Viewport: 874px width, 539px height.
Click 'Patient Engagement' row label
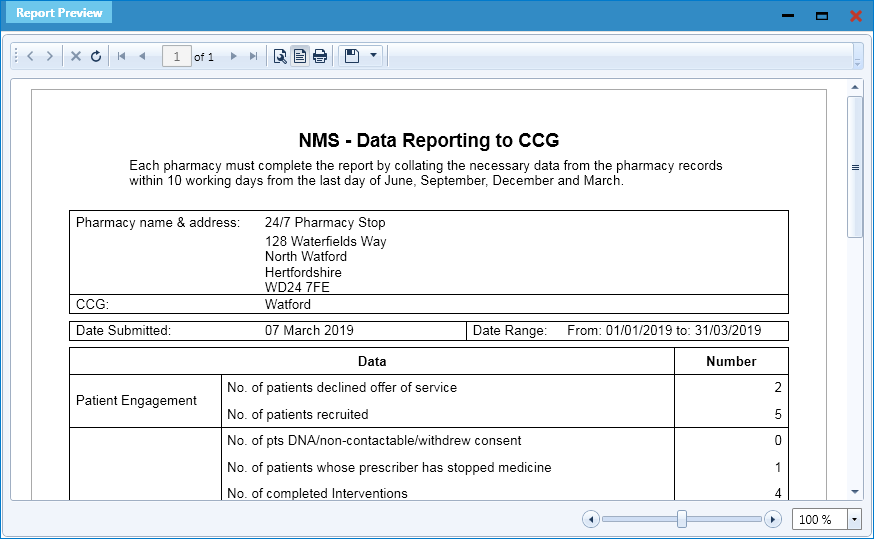(136, 401)
